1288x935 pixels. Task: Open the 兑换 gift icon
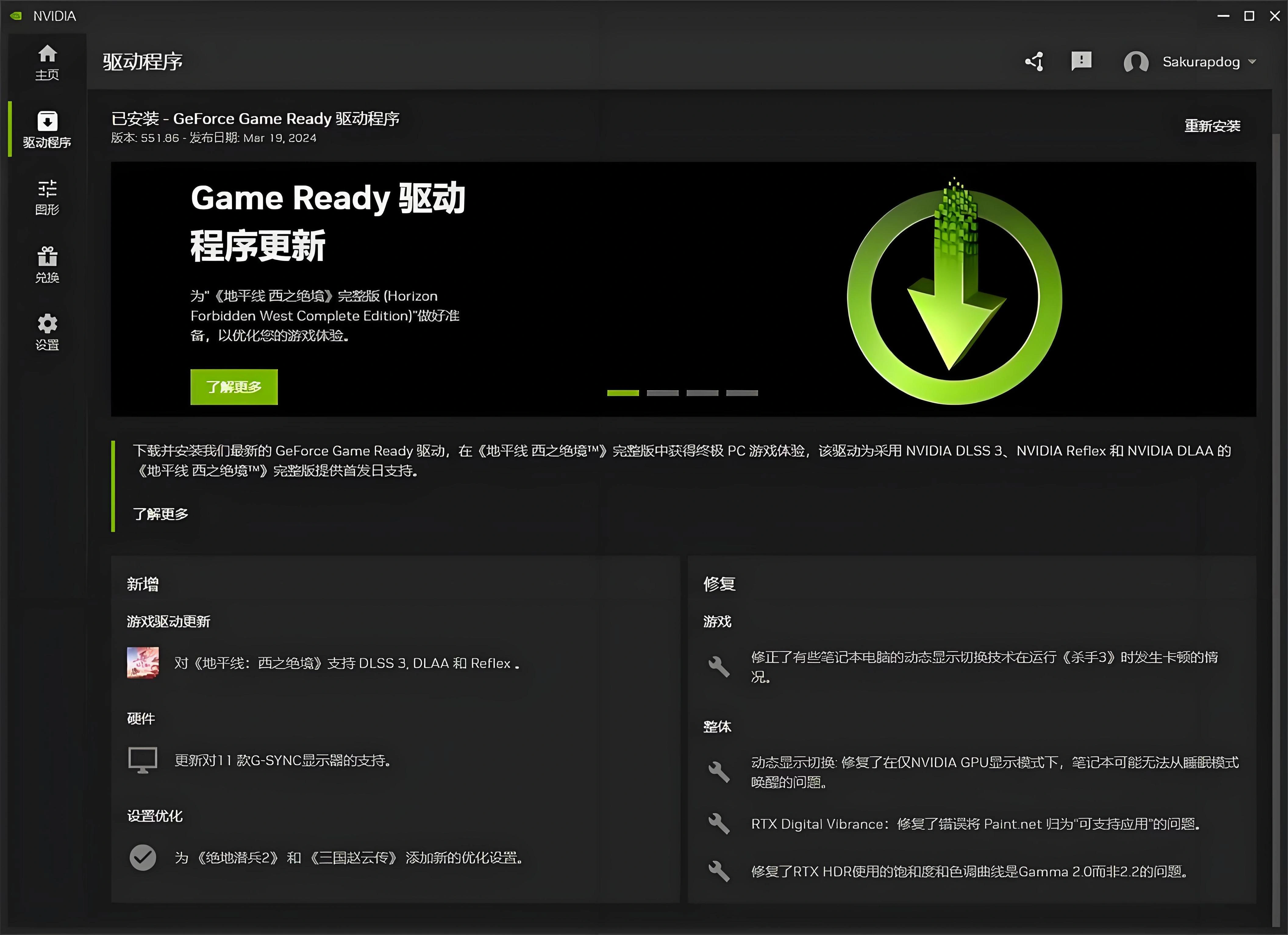(x=47, y=257)
